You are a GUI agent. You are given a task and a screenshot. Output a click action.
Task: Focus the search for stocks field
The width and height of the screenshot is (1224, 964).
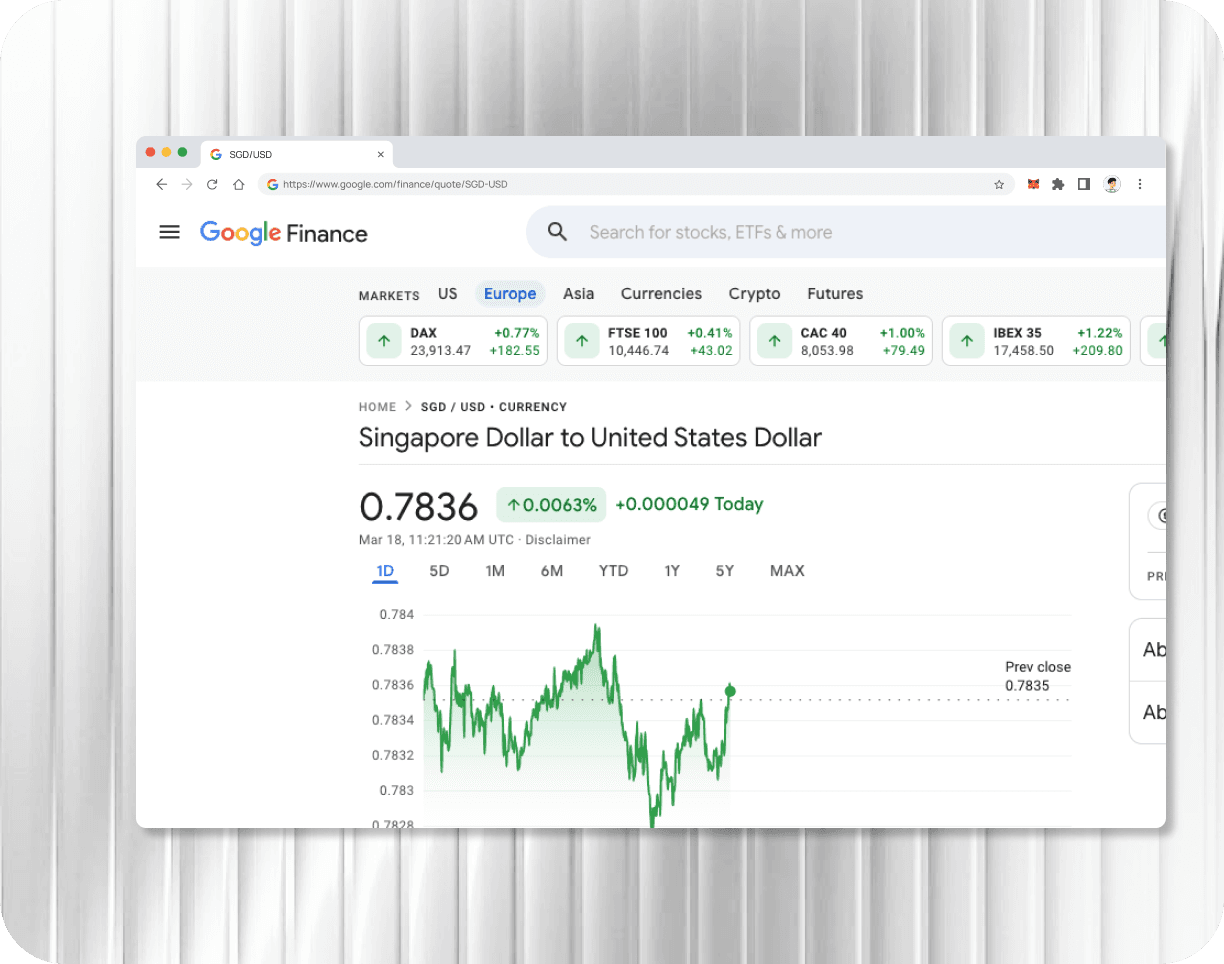pos(846,232)
